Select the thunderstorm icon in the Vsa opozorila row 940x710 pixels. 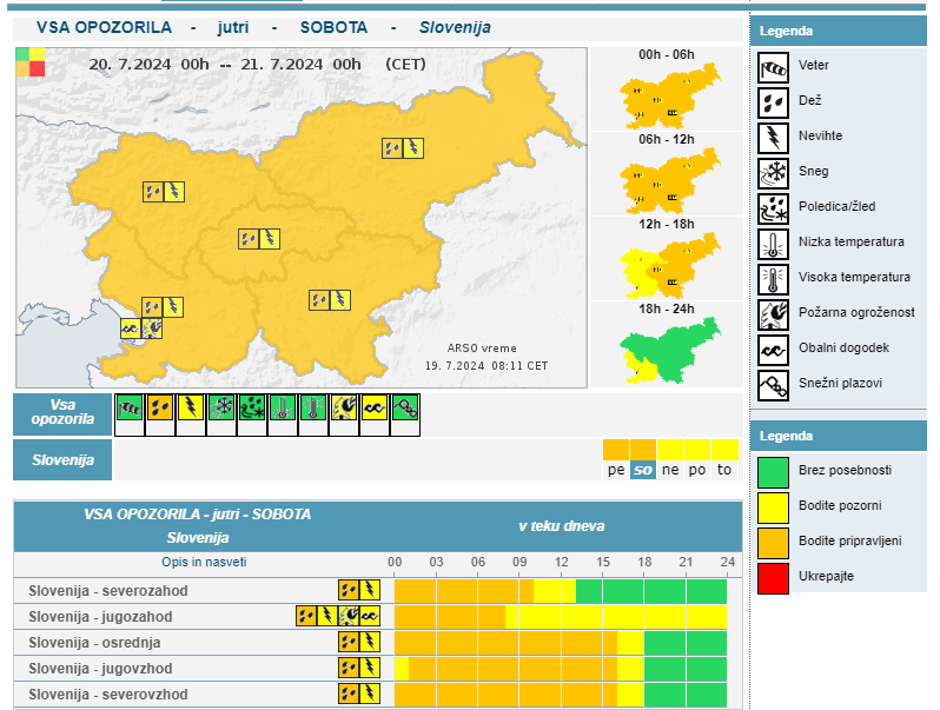click(x=191, y=407)
